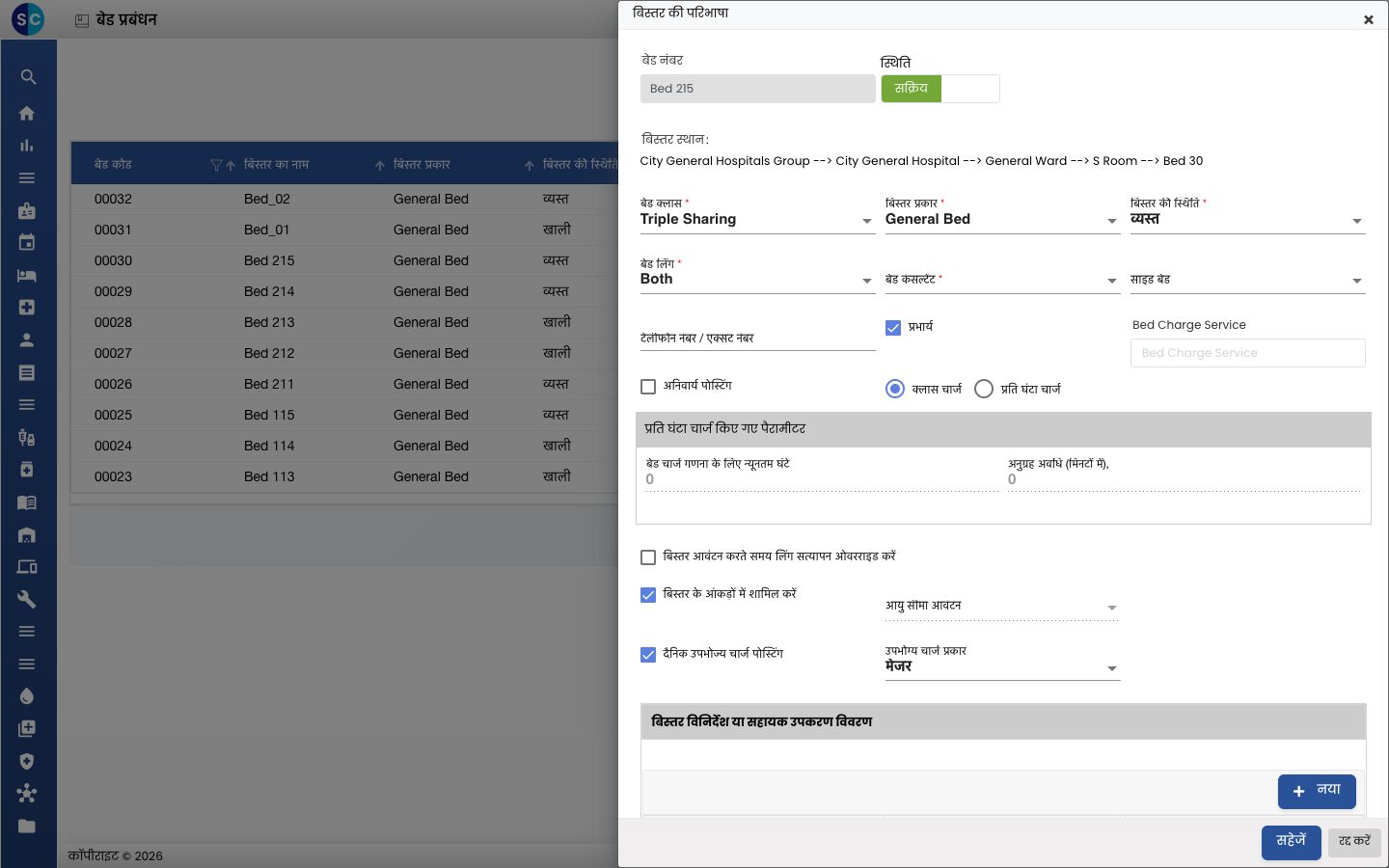Open the open-book icon in sidebar
Viewport: 1389px width, 868px height.
pos(27,502)
